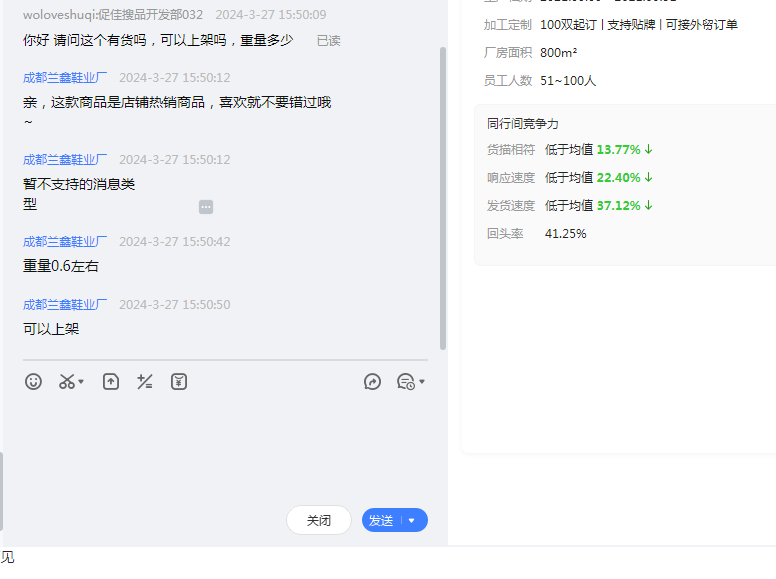Click the forward arrow chat icon
Screen dimensions: 776x579
tap(372, 382)
